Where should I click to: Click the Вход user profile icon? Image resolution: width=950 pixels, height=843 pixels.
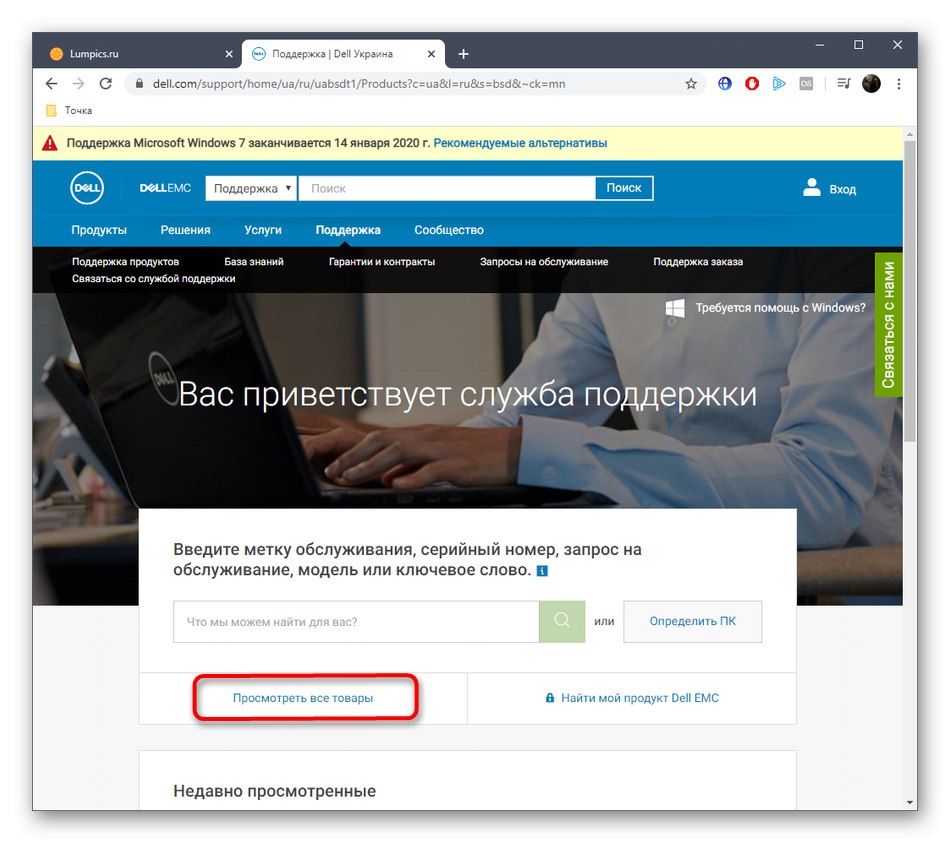810,187
